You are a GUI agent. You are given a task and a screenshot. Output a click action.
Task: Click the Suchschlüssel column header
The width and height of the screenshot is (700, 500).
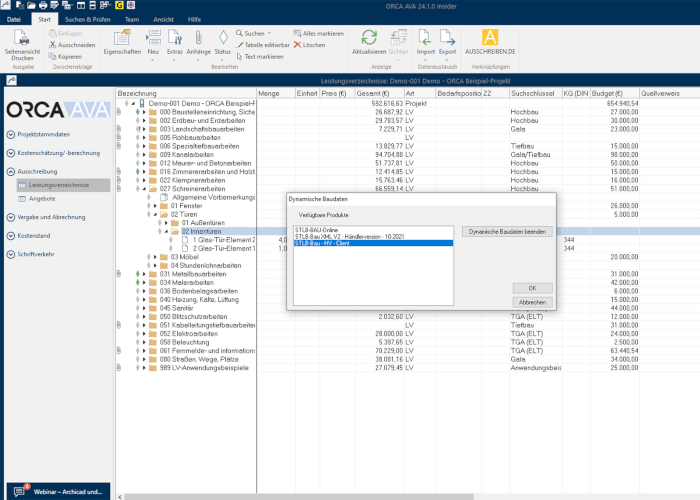535,93
